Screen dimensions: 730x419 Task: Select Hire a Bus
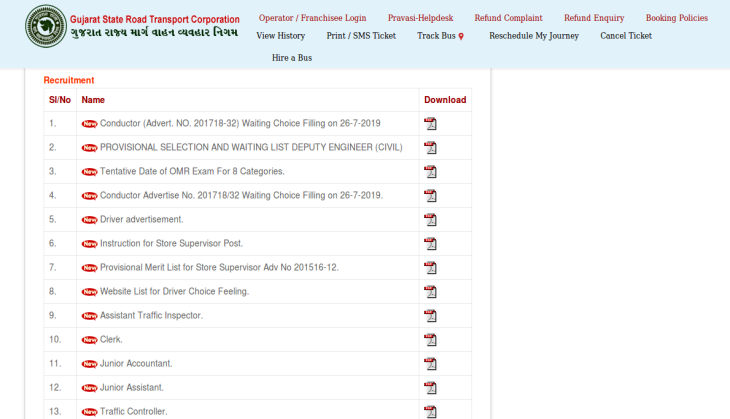tap(292, 58)
